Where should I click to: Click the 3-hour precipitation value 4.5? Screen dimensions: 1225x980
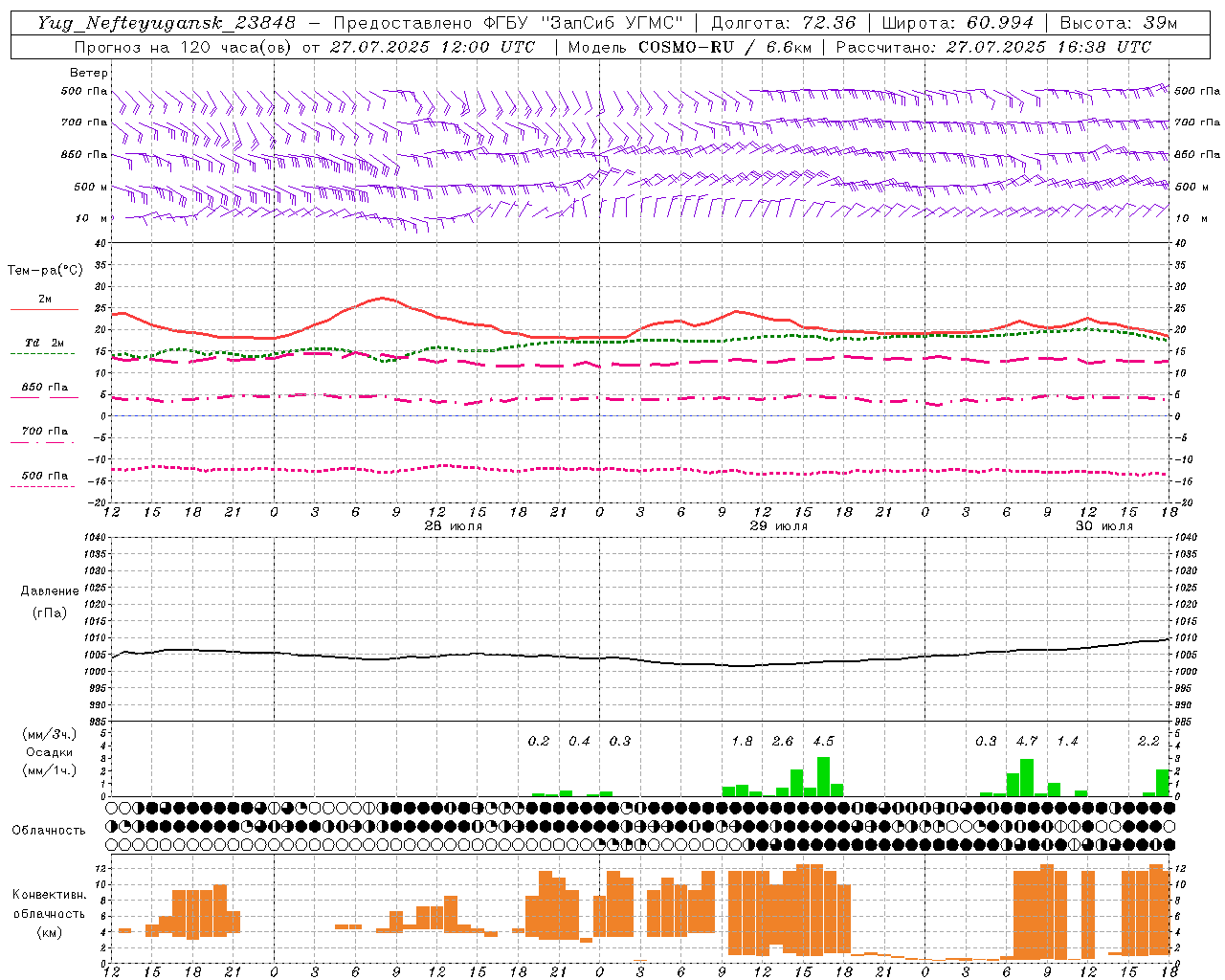tap(823, 741)
